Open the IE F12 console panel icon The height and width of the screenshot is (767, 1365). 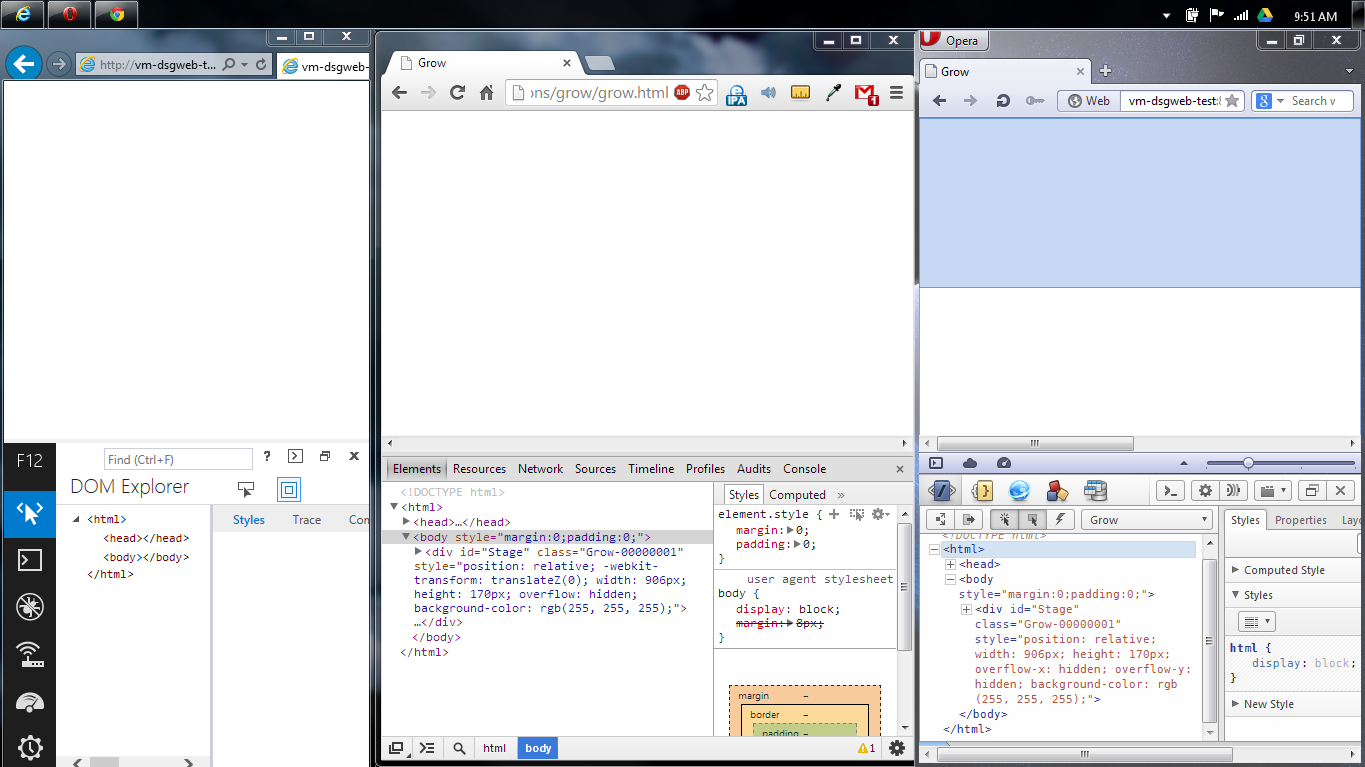coord(29,560)
